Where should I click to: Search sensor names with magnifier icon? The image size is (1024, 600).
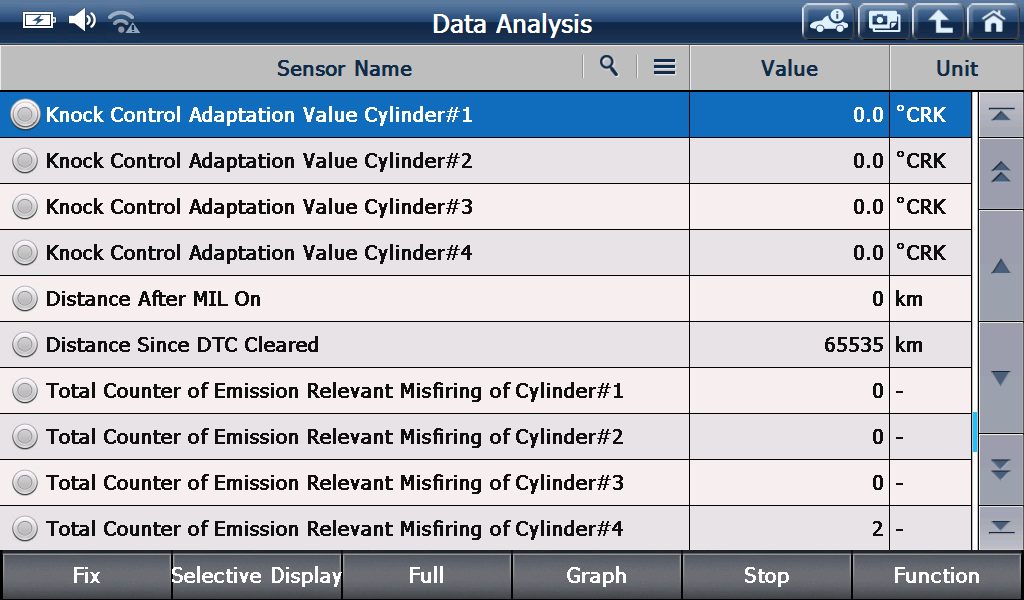point(609,66)
